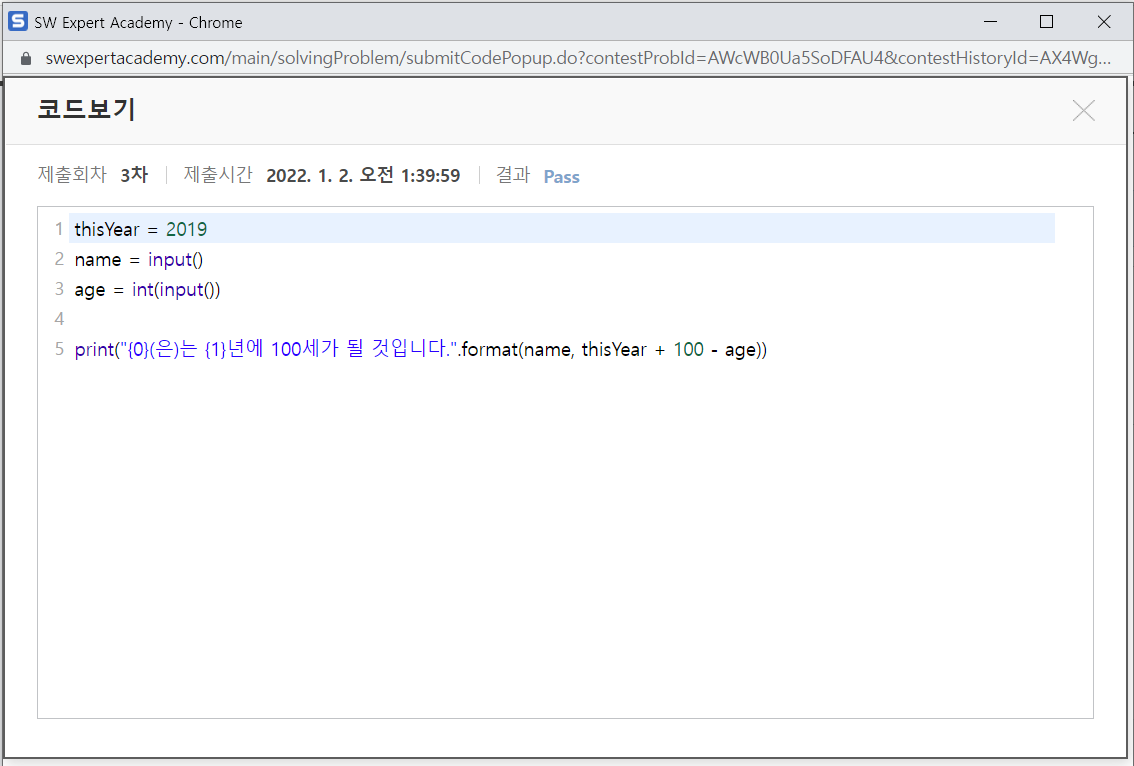
Task: Click the print statement on line 5
Action: point(420,349)
